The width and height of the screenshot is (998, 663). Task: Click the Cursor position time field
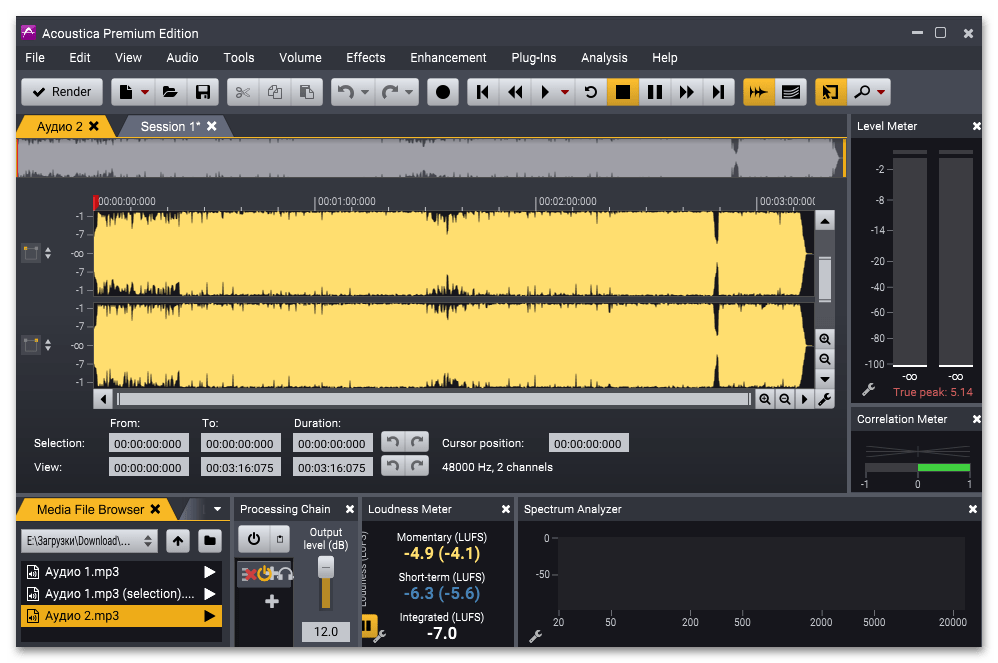tap(589, 443)
